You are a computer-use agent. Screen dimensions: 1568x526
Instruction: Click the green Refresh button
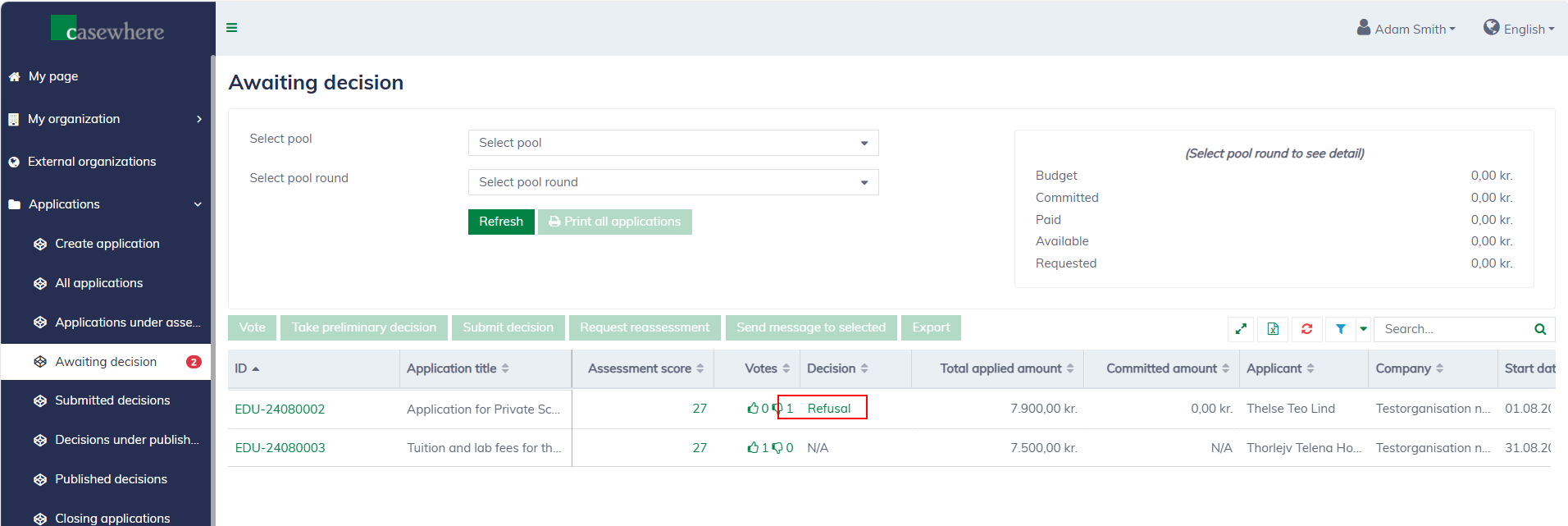500,222
